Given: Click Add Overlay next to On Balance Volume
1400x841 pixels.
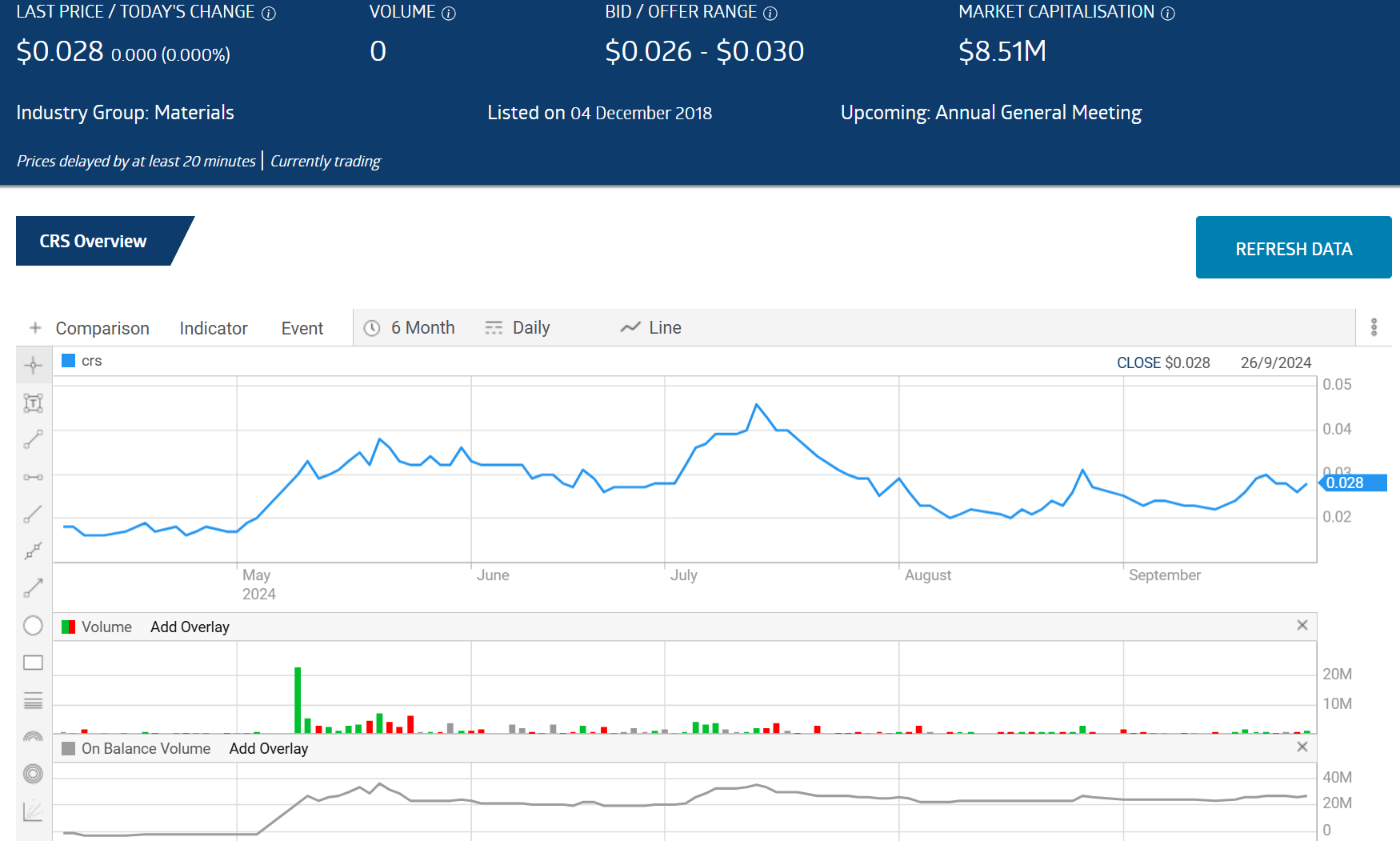Looking at the screenshot, I should [269, 748].
